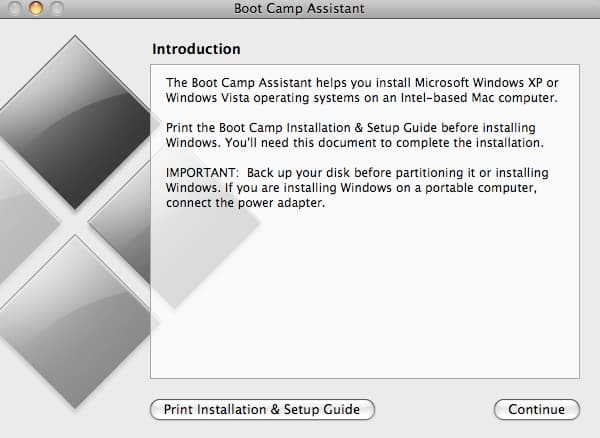Click the gray zoom window button

[56, 8]
